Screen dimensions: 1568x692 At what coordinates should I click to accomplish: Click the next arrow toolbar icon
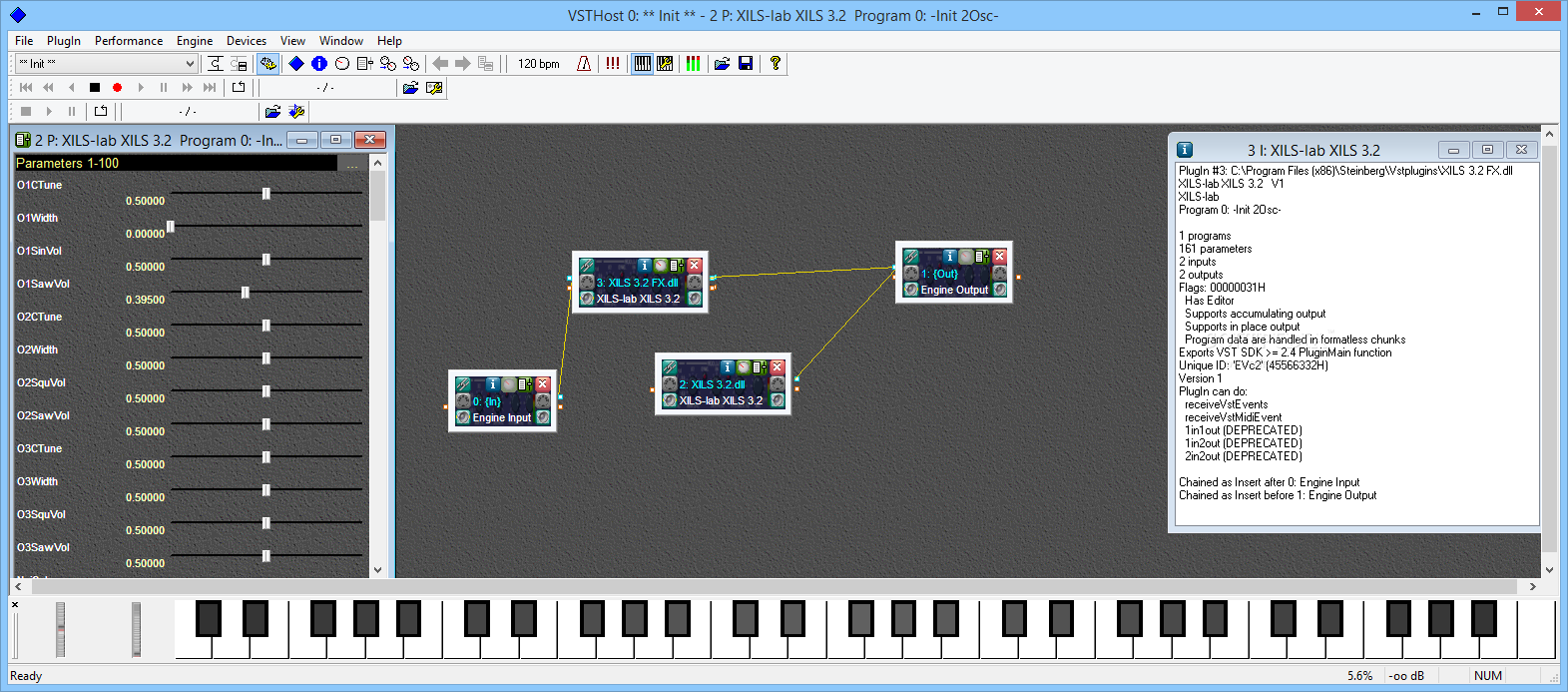point(462,63)
